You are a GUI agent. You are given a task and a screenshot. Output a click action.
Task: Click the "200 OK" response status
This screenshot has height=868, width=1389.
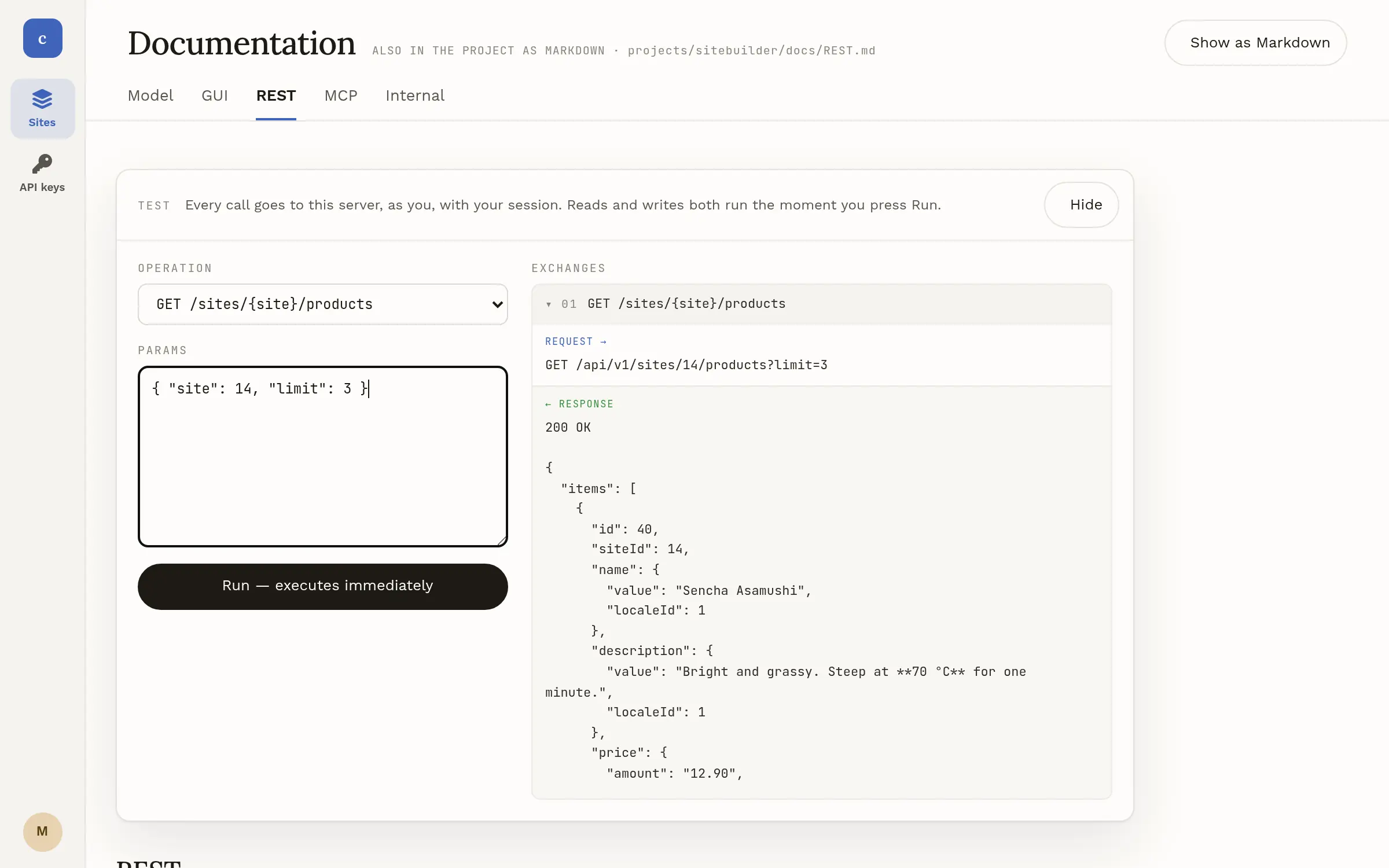click(x=568, y=428)
